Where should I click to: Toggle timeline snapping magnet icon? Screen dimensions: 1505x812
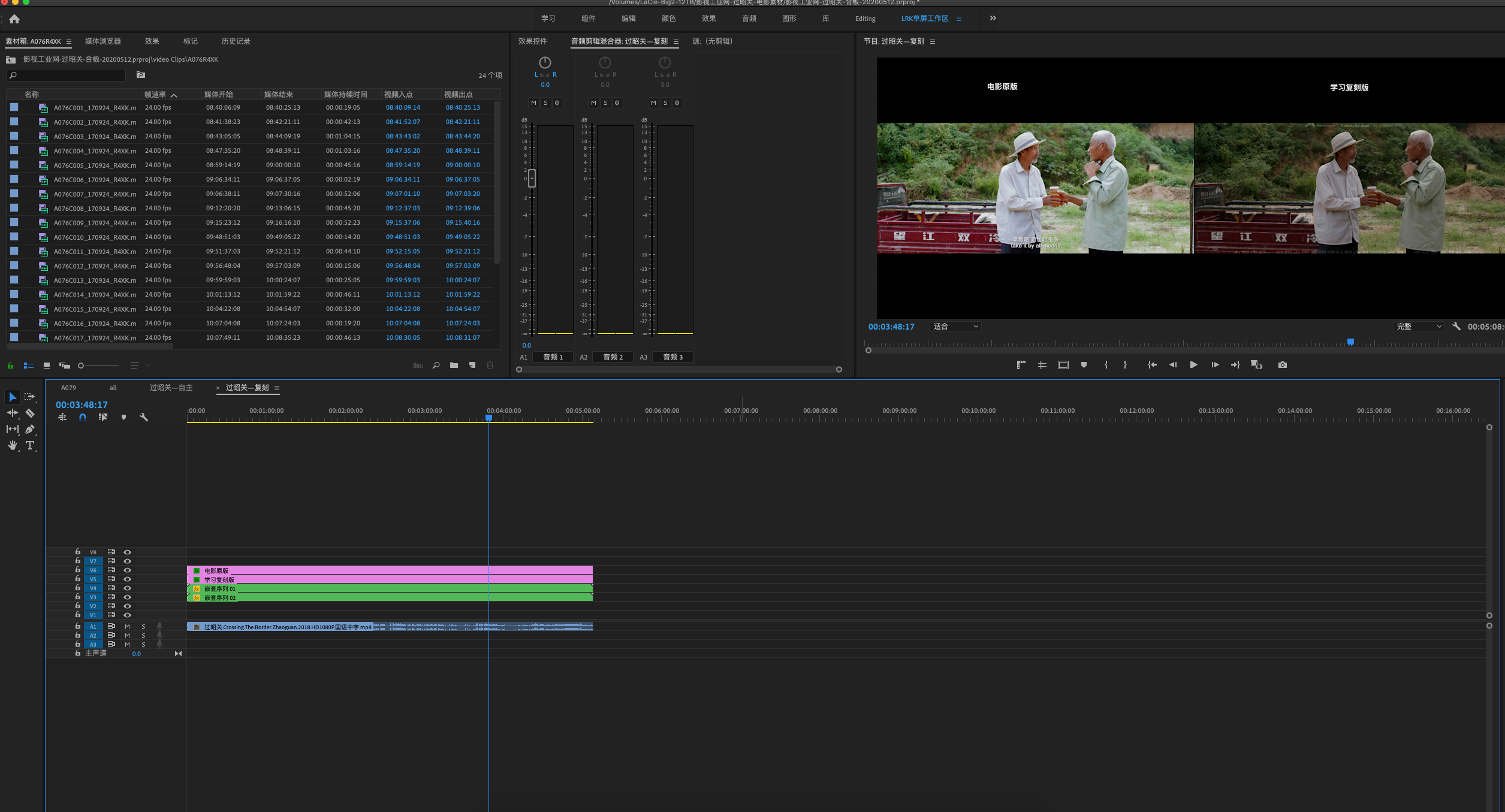(x=83, y=417)
